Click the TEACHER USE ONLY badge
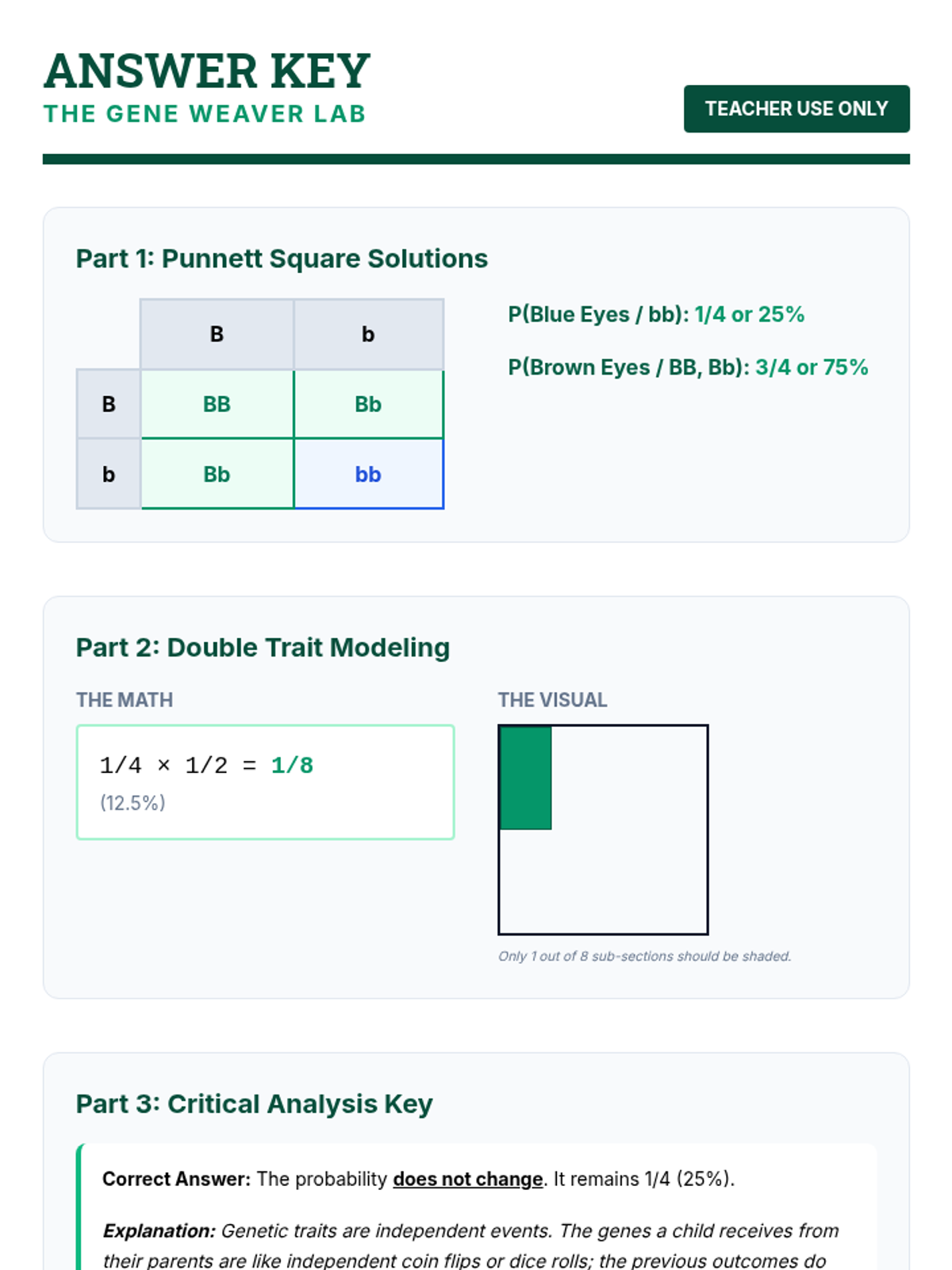Image resolution: width=952 pixels, height=1270 pixels. pos(796,109)
